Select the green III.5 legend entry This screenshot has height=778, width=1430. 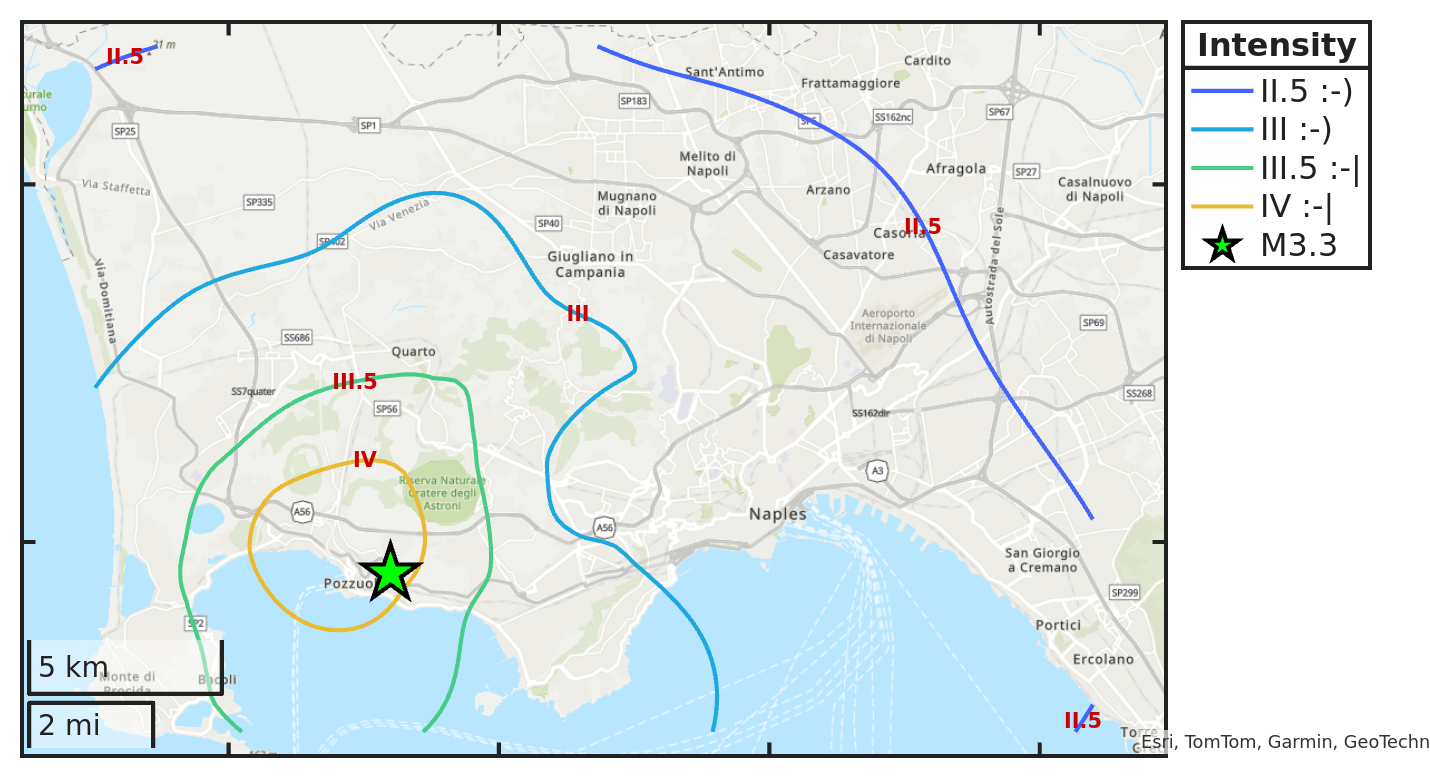pos(1275,169)
